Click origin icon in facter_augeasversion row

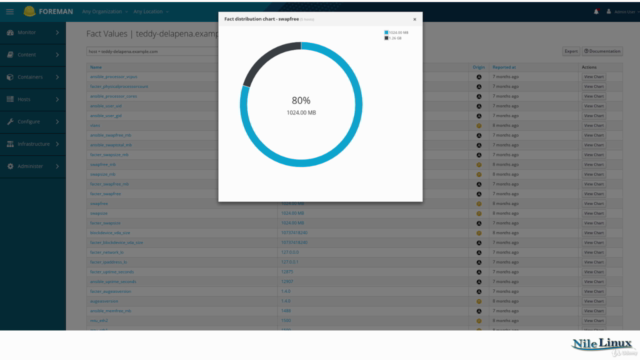(x=479, y=291)
